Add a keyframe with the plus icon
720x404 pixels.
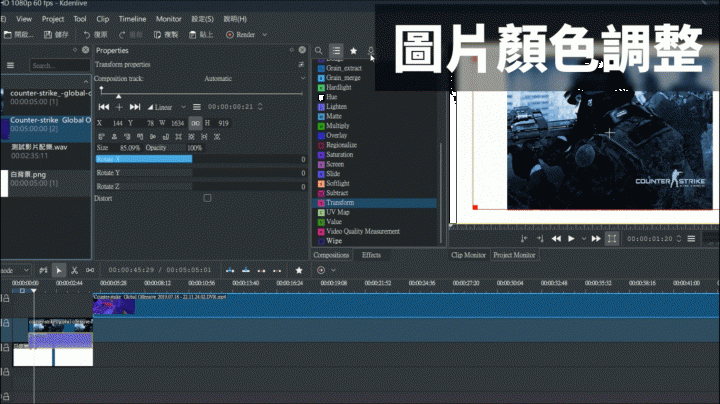coord(119,107)
